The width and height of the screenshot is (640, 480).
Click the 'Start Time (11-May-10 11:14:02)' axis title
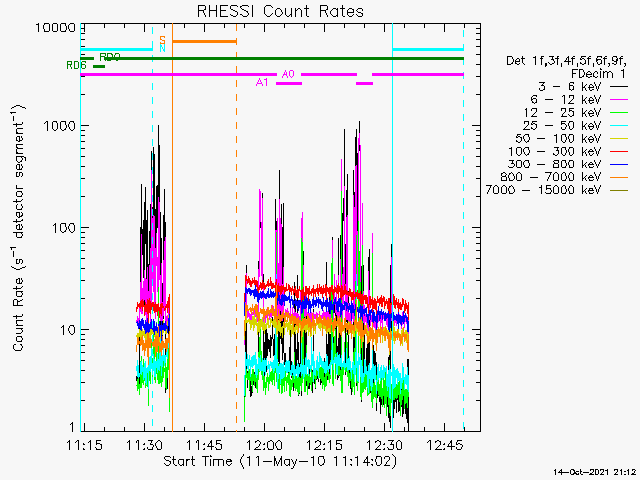click(280, 462)
